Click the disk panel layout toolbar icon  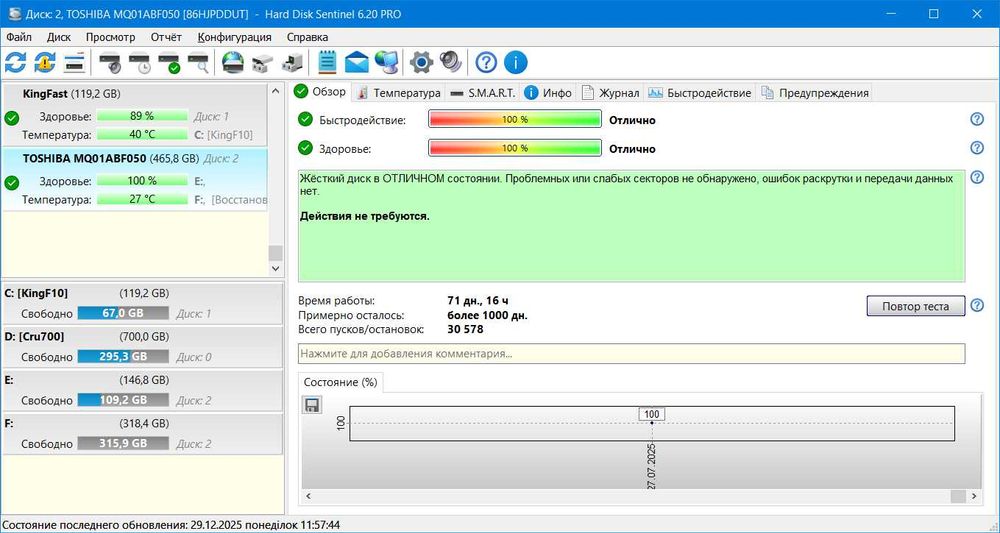coord(74,62)
